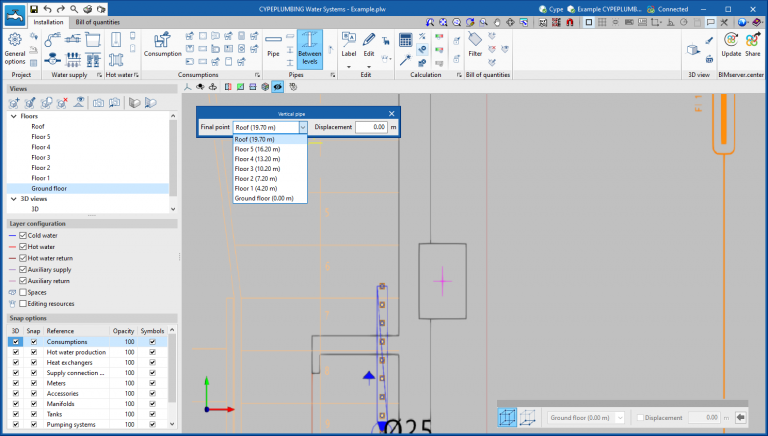This screenshot has height=436, width=768.
Task: Toggle the Hot water layer checkbox
Action: point(23,246)
